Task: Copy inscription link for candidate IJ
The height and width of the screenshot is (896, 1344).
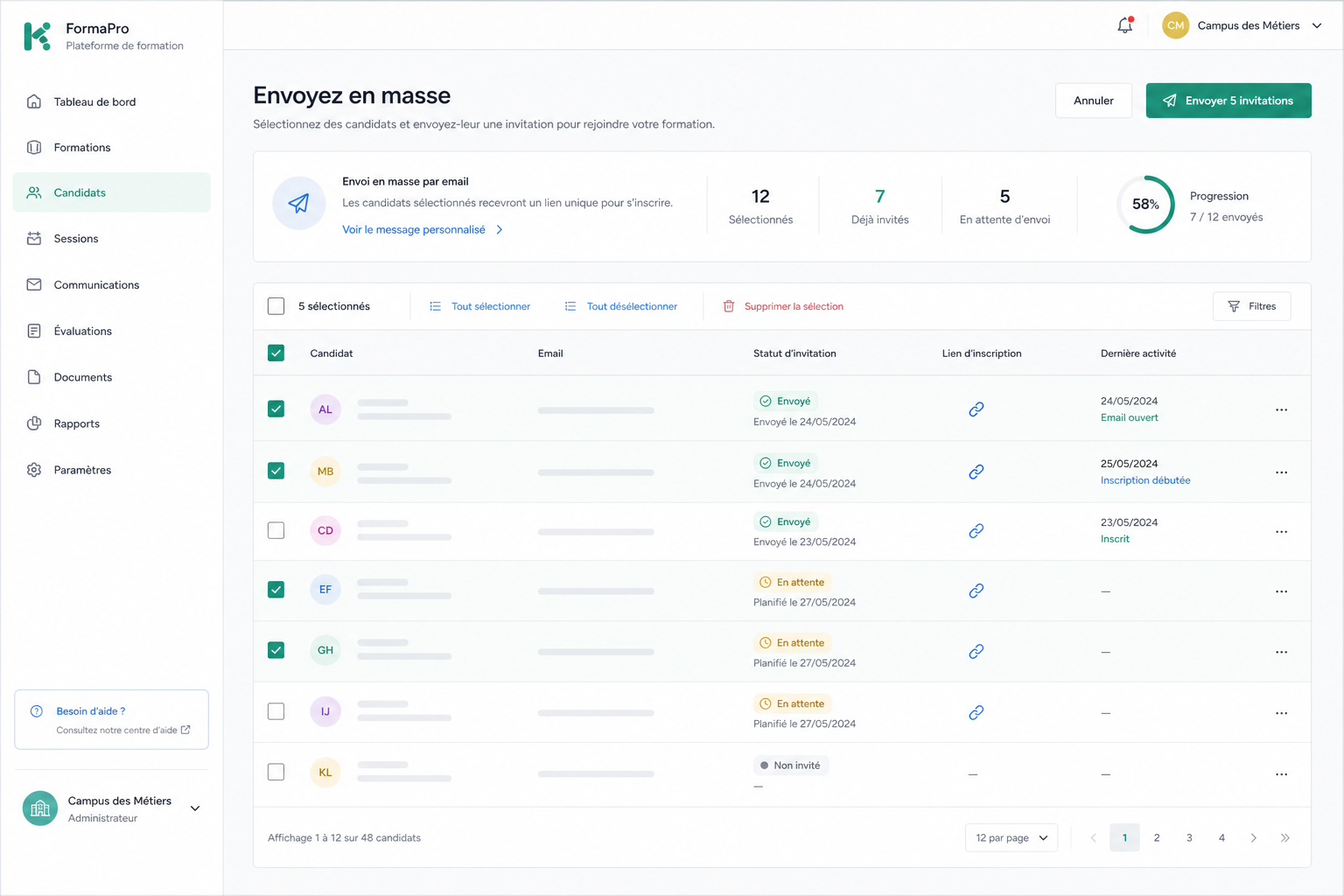Action: click(976, 713)
